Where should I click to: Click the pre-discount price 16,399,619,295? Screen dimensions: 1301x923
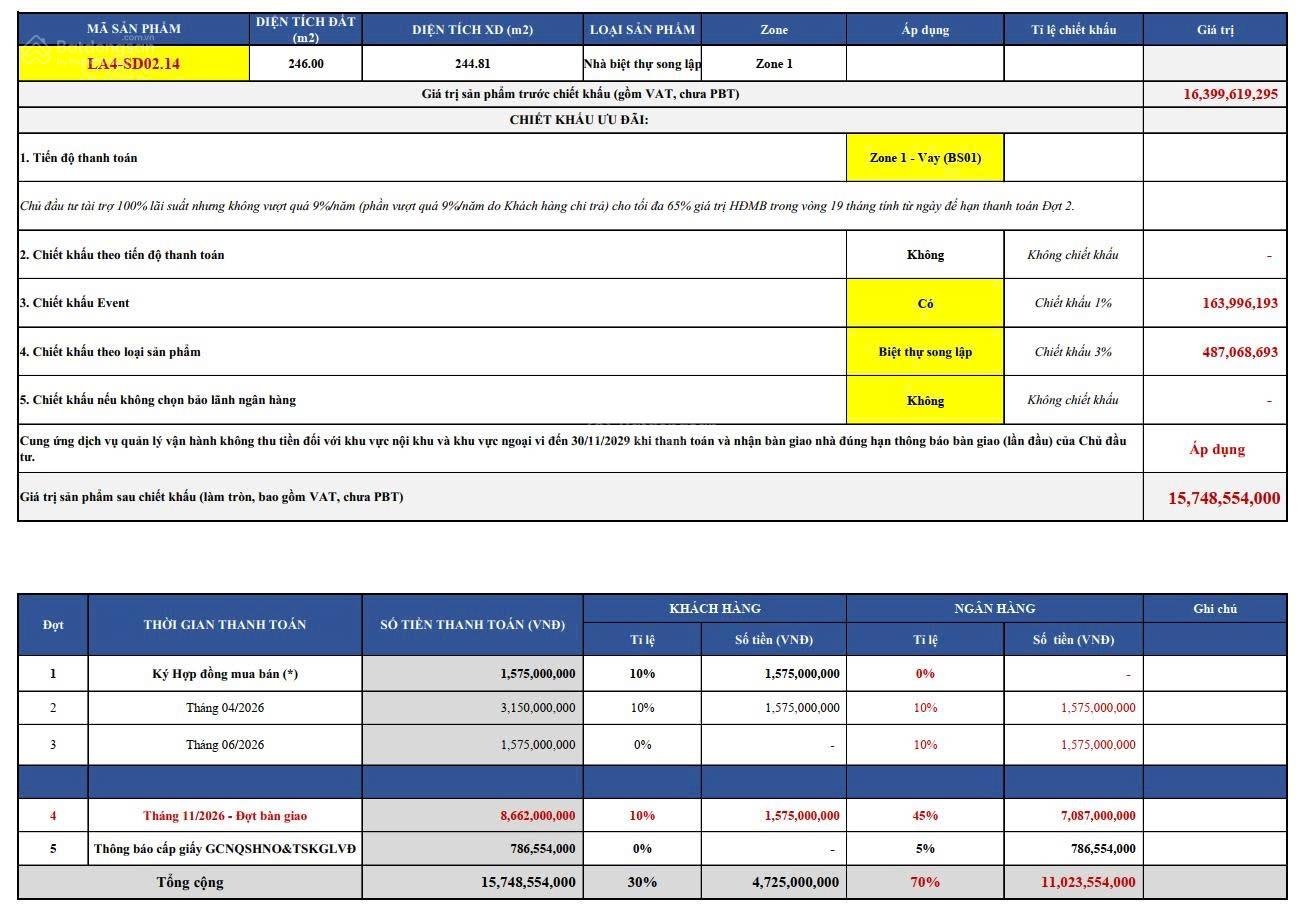(1215, 94)
